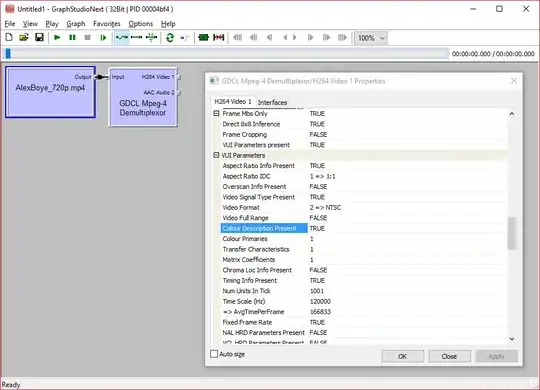Screen dimensions: 540x390
Task: Open the 100% zoom dropdown
Action: click(x=371, y=38)
